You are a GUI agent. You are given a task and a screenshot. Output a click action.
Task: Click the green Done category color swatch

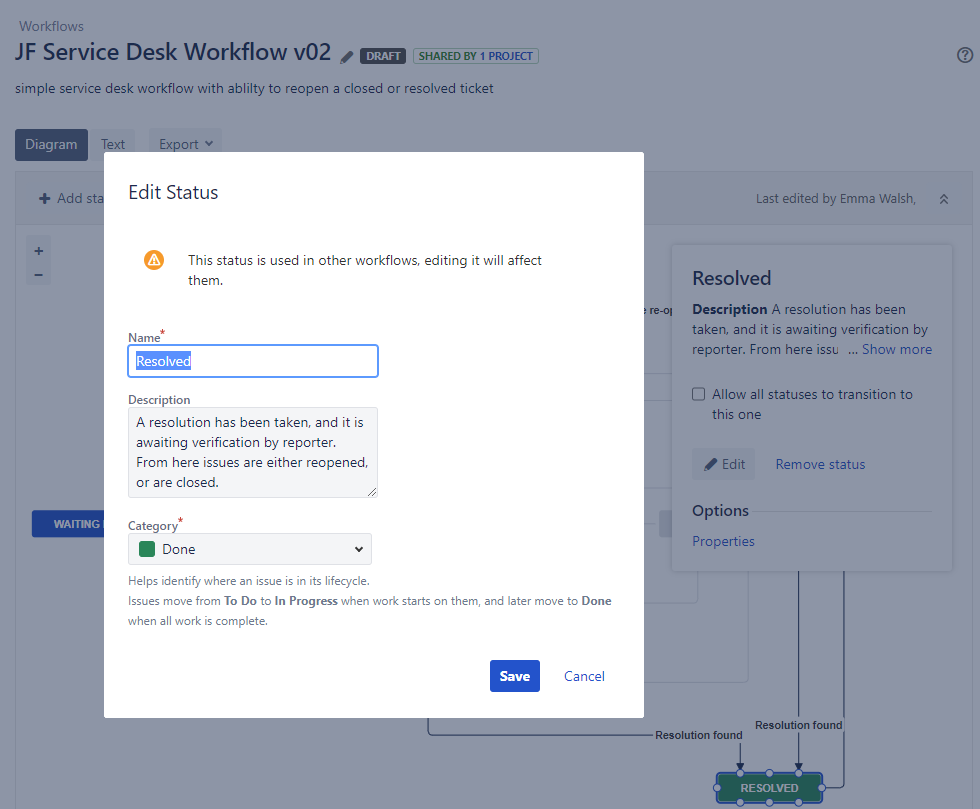pyautogui.click(x=147, y=549)
